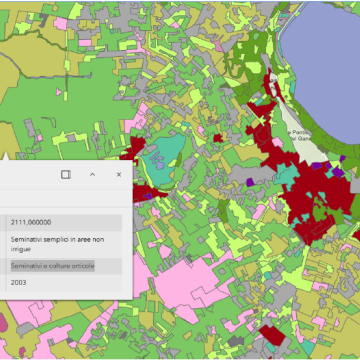
Task: Click the highlighted 'Seminativi e colture orticole' text
Action: (53, 266)
